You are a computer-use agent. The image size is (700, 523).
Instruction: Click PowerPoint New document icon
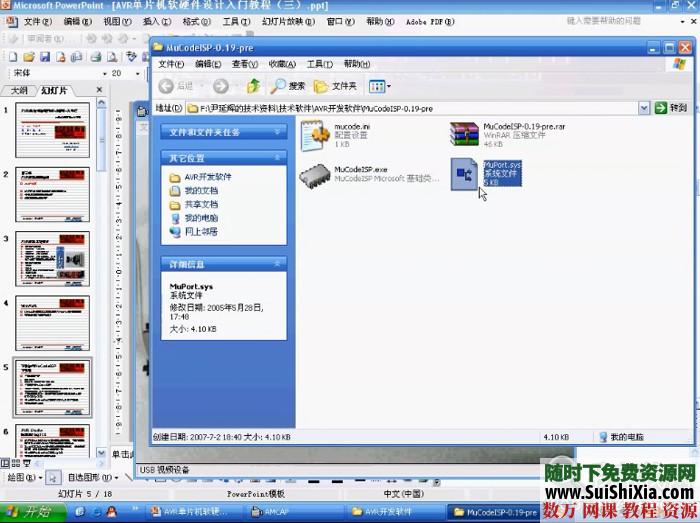click(x=13, y=57)
